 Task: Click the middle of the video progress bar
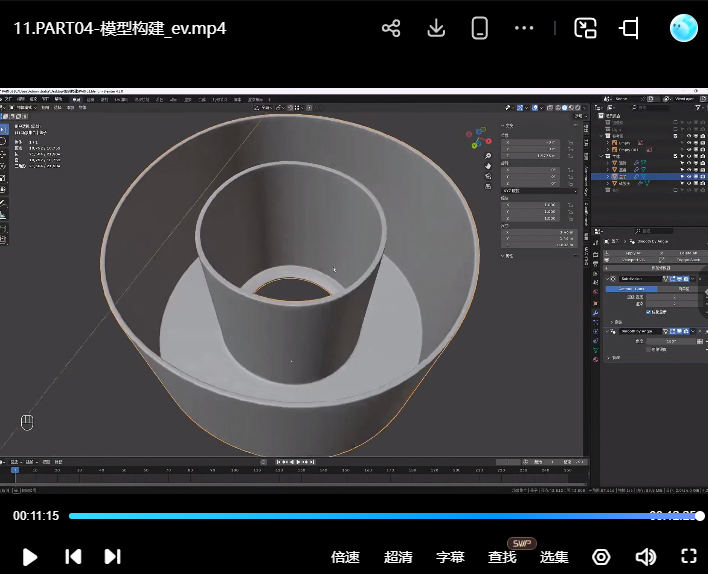[x=384, y=516]
